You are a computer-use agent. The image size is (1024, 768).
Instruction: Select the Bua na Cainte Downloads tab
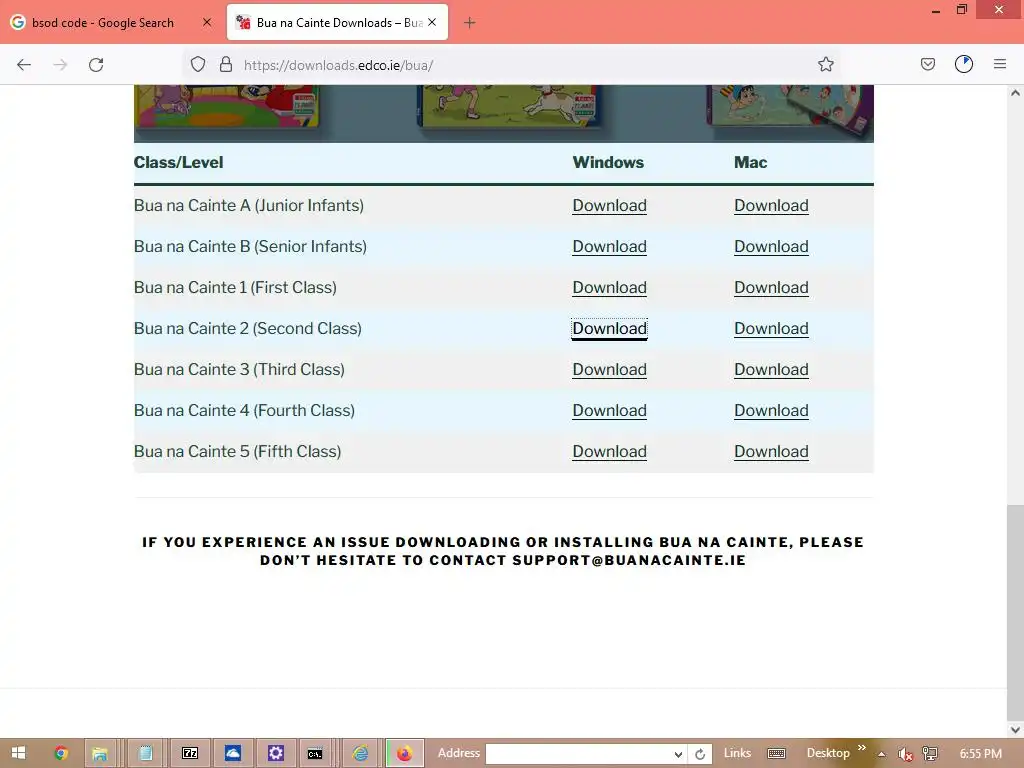click(x=337, y=23)
